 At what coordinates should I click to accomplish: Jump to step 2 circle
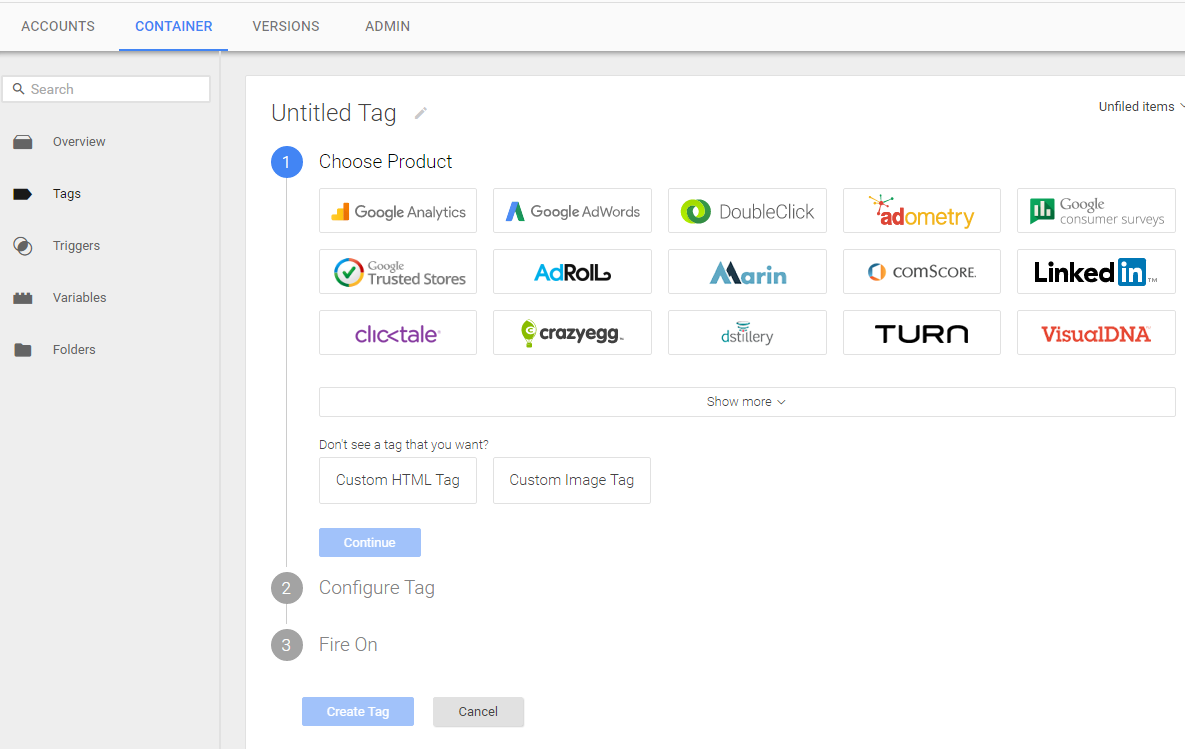(x=286, y=588)
